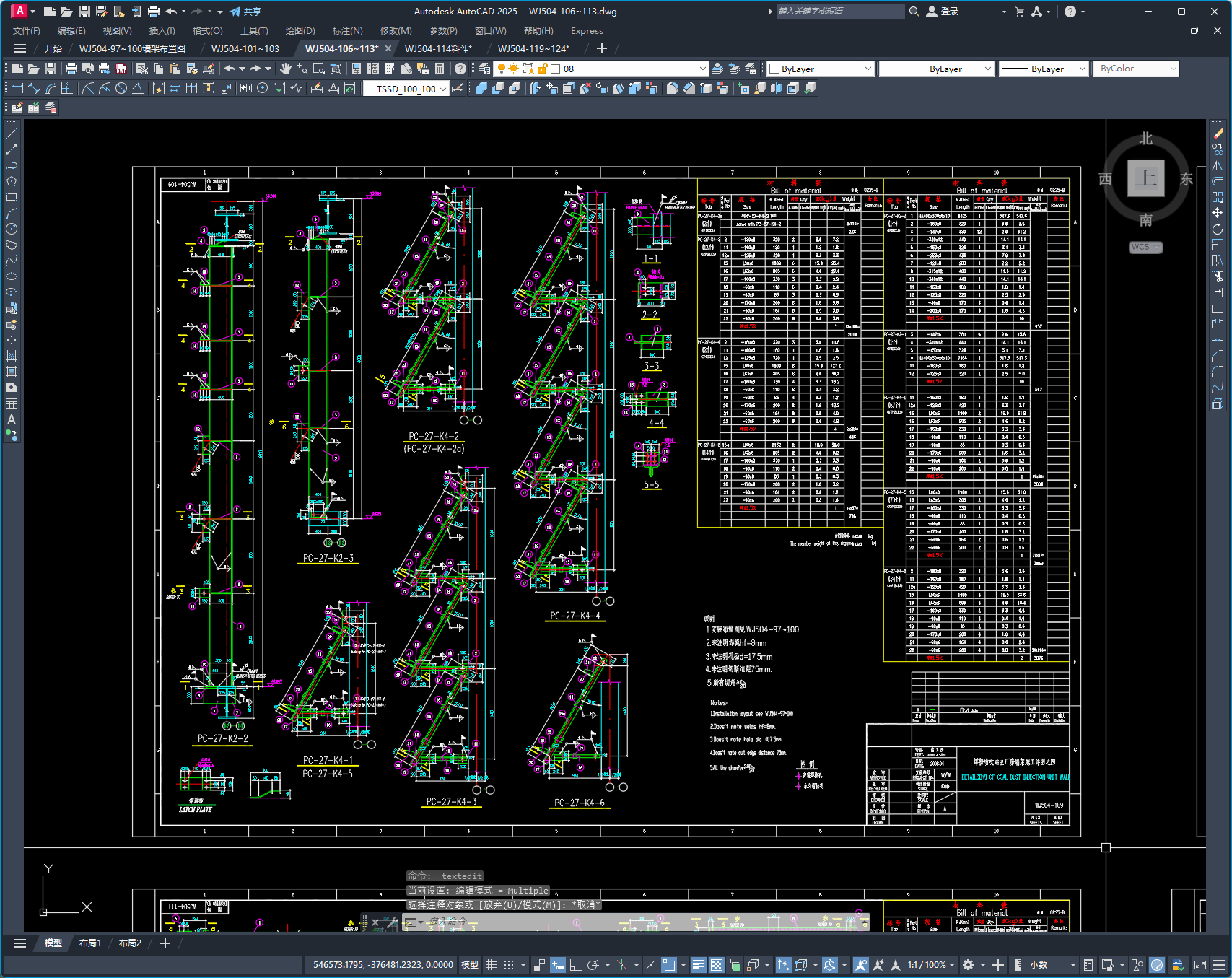This screenshot has height=978, width=1232.
Task: Click the Rotate tool in modify toolbar
Action: [x=1218, y=229]
